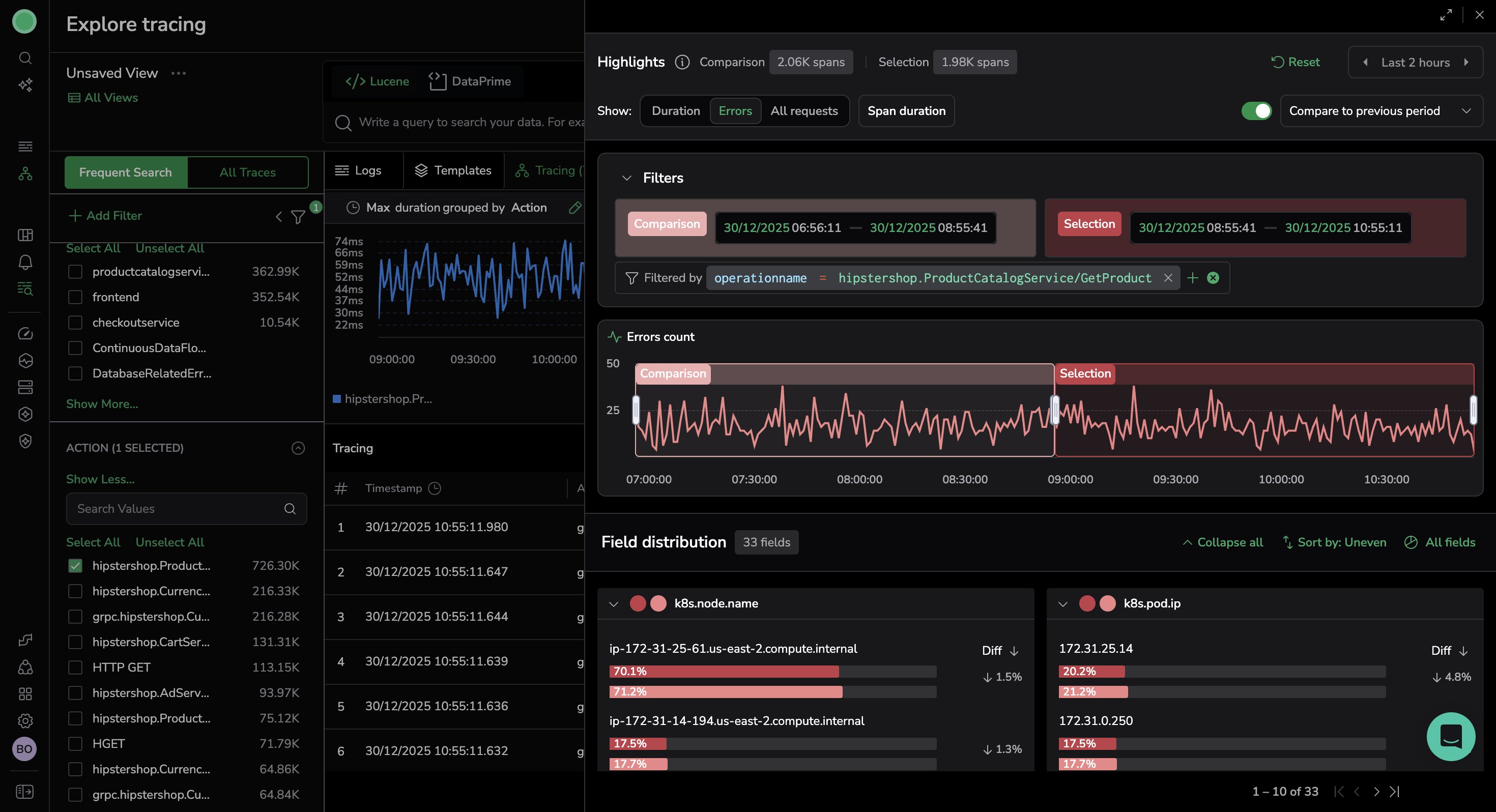
Task: Click the edit pencil icon on the chart title
Action: pyautogui.click(x=574, y=208)
